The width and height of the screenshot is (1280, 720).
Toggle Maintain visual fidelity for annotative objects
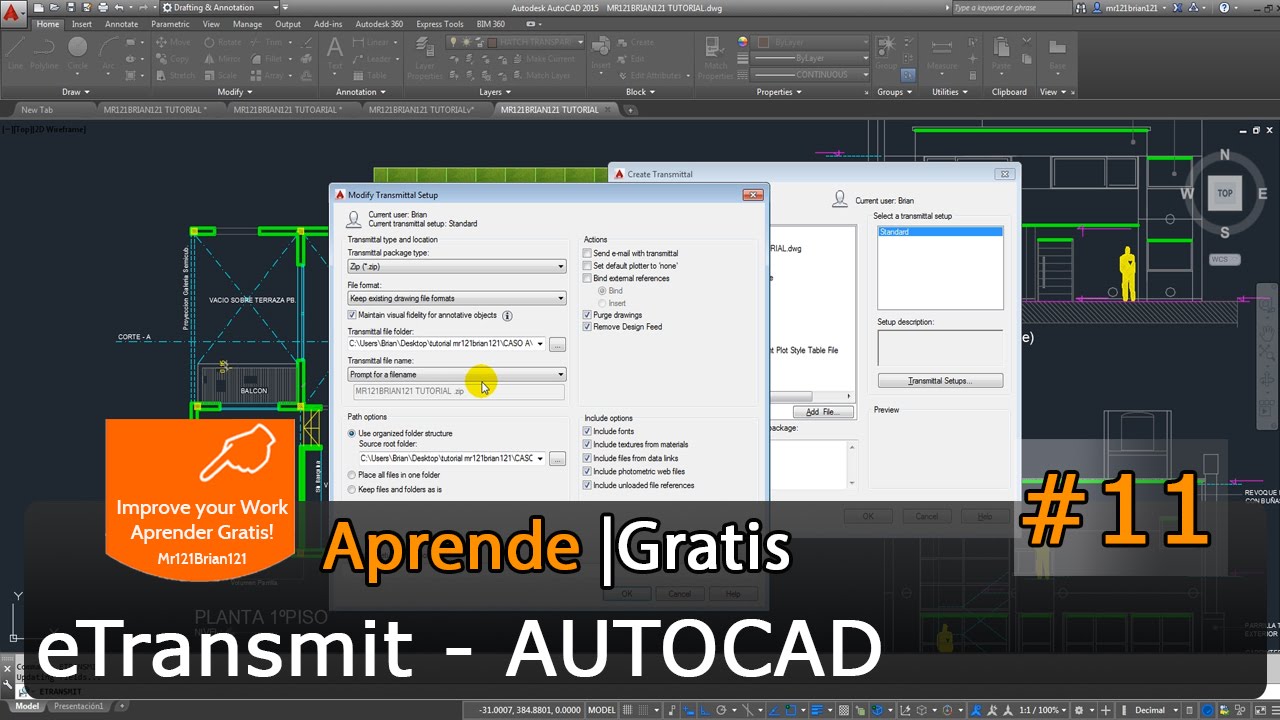[352, 315]
